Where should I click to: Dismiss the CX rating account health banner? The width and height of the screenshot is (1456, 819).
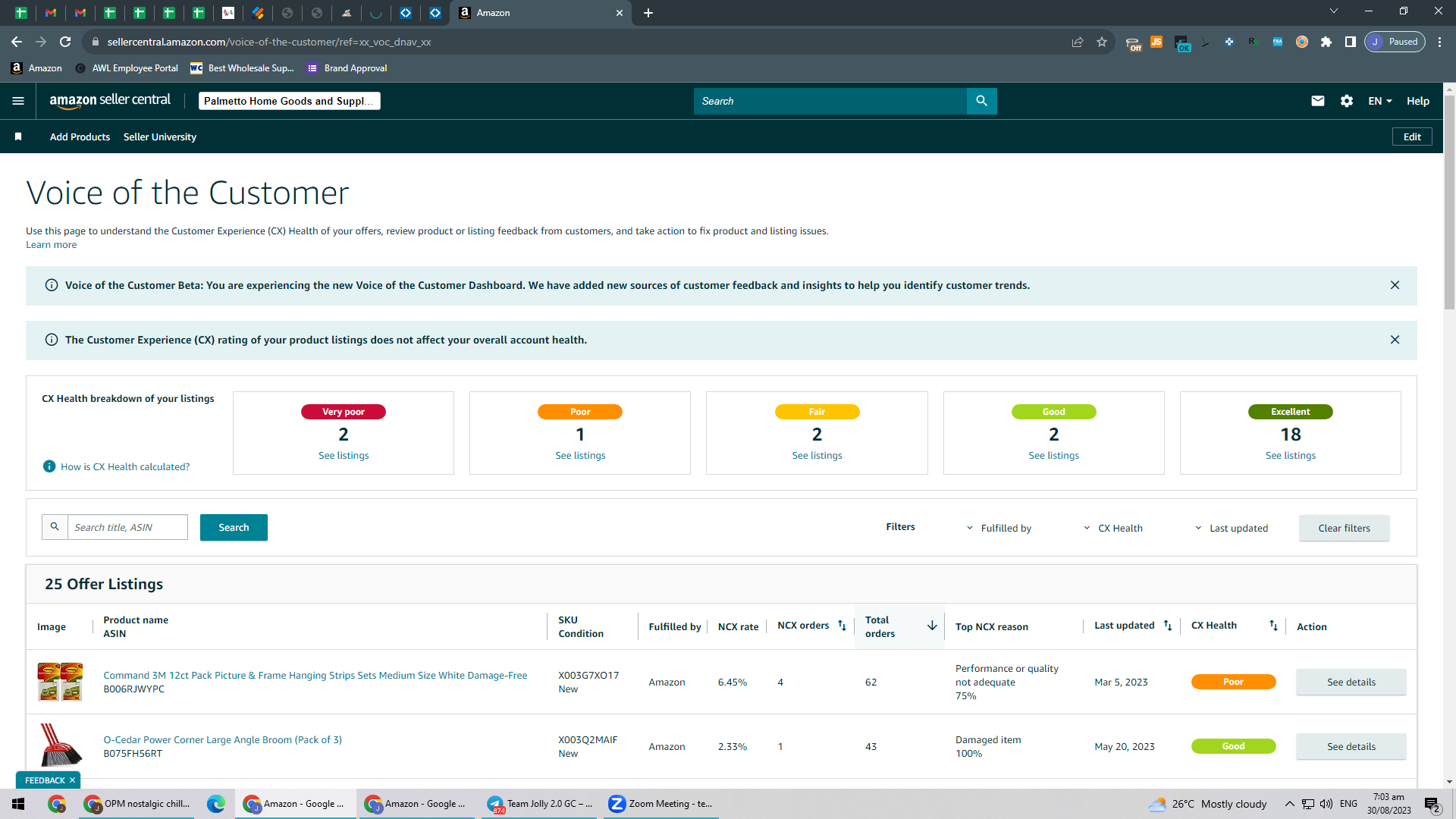pos(1395,340)
